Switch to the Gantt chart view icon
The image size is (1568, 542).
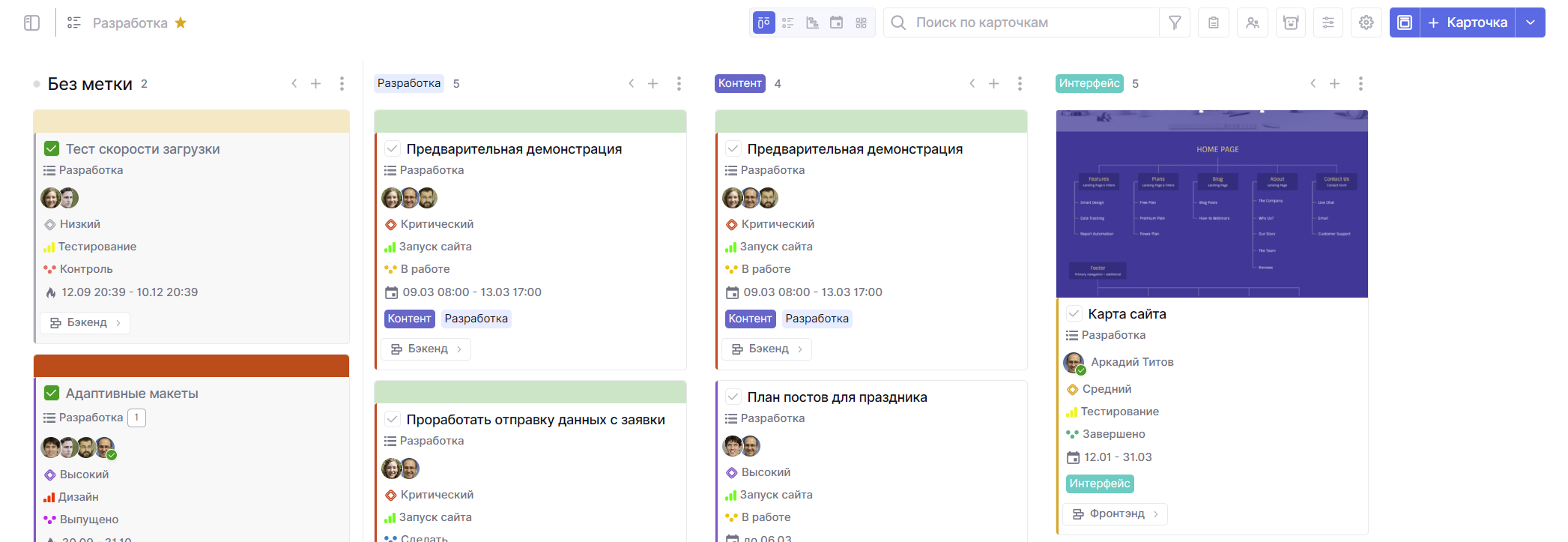(x=812, y=23)
